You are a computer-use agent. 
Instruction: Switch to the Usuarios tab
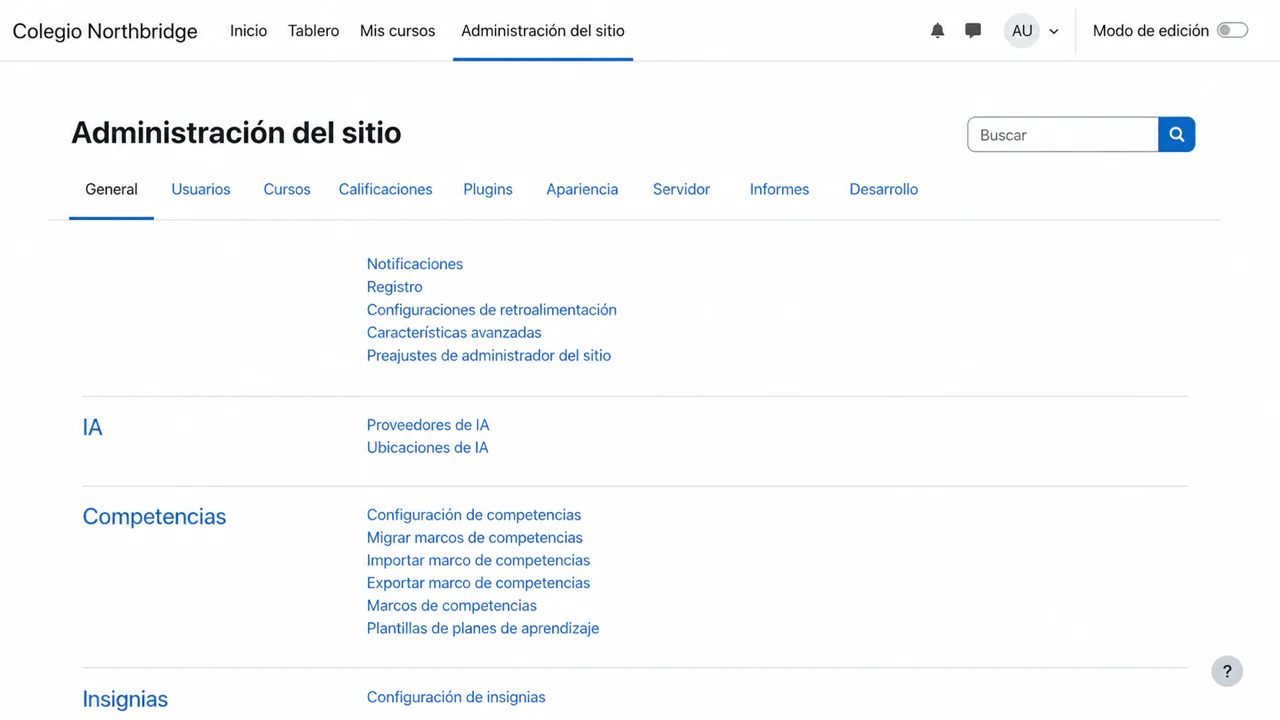(201, 189)
